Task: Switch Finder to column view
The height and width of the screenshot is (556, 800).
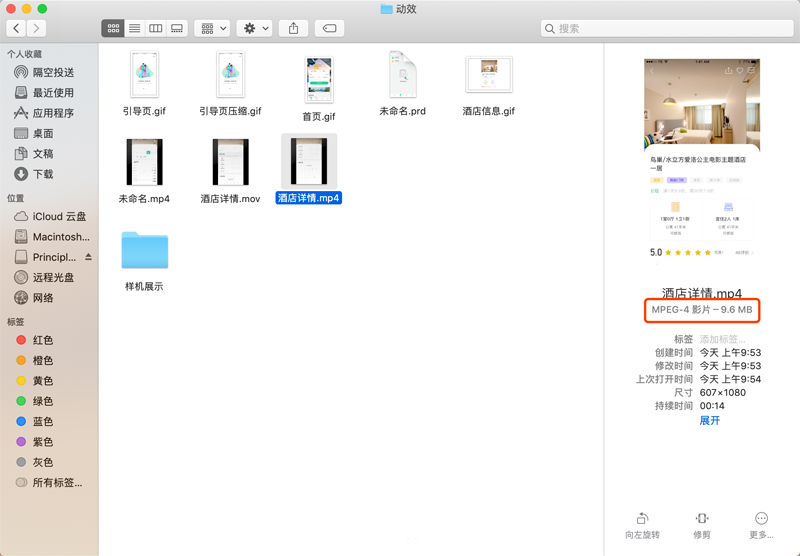Action: coord(156,29)
